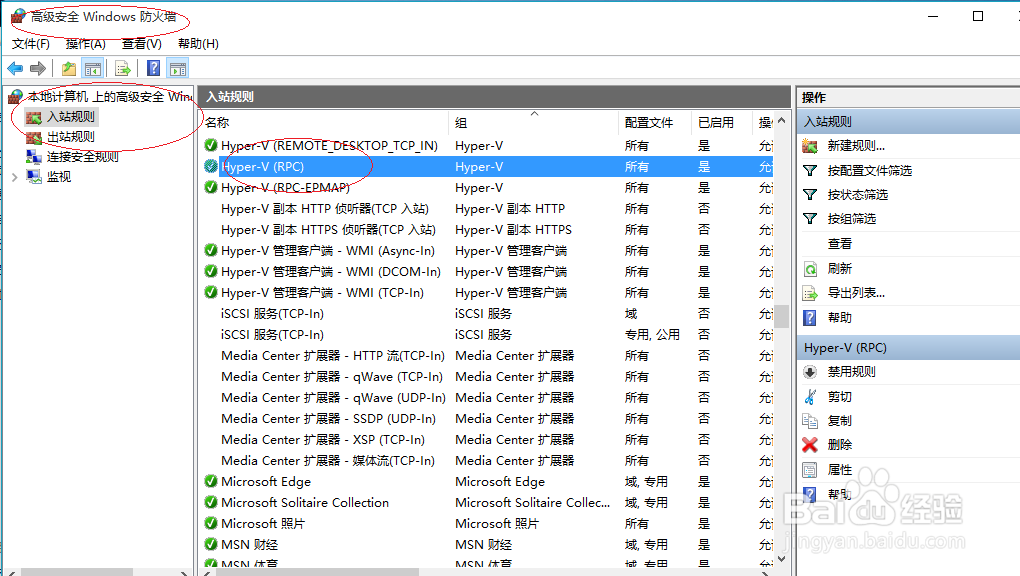The width and height of the screenshot is (1020, 576).
Task: Select the Microsoft 照片 rule
Action: tap(263, 523)
